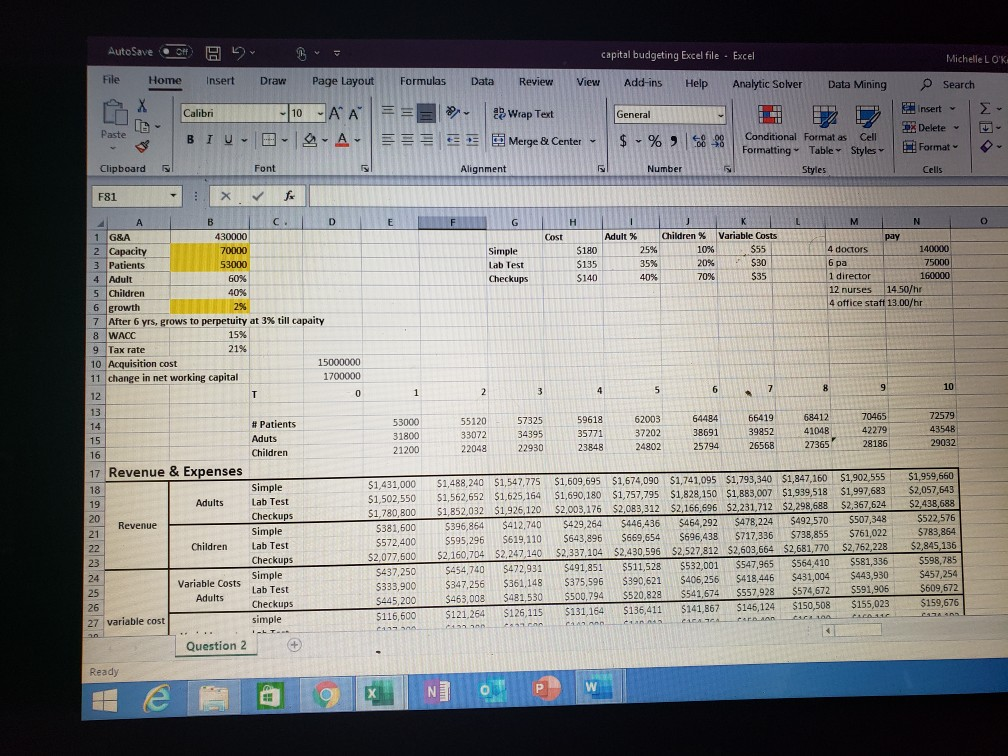Click the Undo arrow icon
1008x756 pixels.
(238, 53)
